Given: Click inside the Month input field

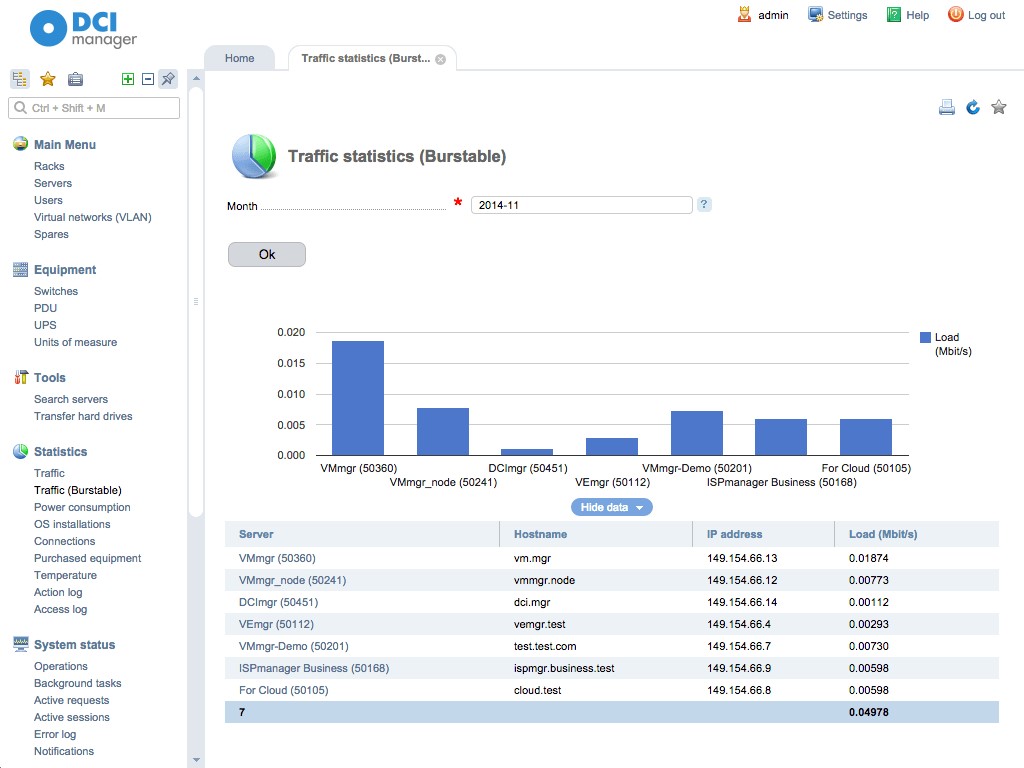Looking at the screenshot, I should 580,205.
